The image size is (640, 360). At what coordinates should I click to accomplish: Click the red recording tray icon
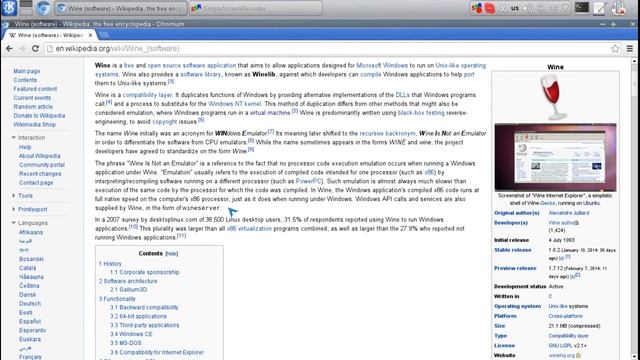(490, 8)
